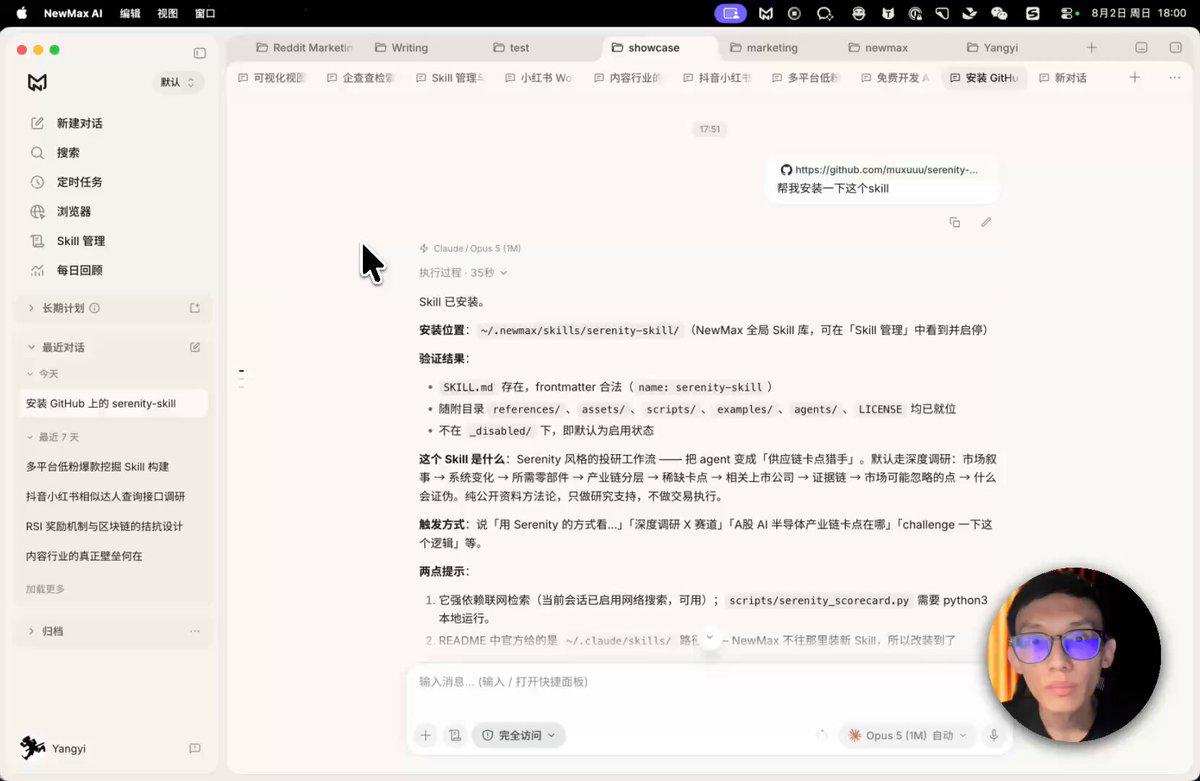
Task: Click the microphone voice input icon
Action: (x=994, y=735)
